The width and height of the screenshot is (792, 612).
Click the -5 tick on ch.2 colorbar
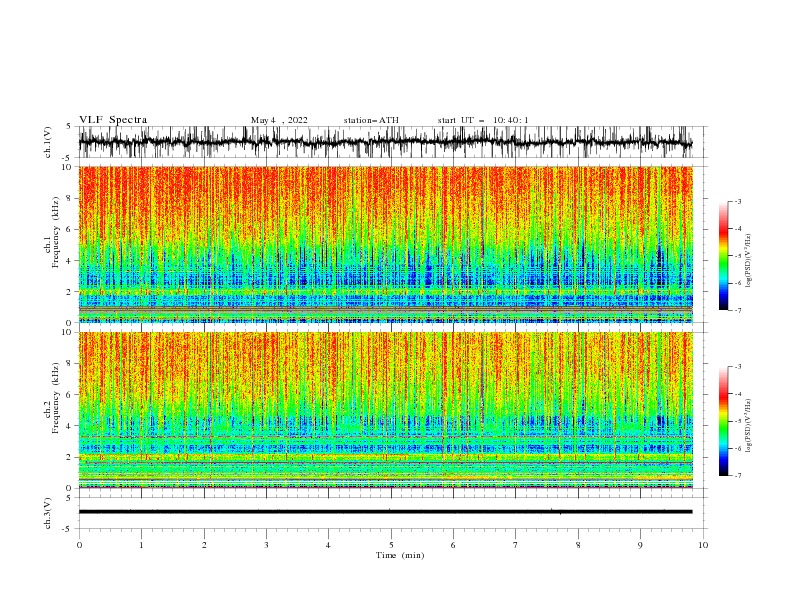point(738,421)
